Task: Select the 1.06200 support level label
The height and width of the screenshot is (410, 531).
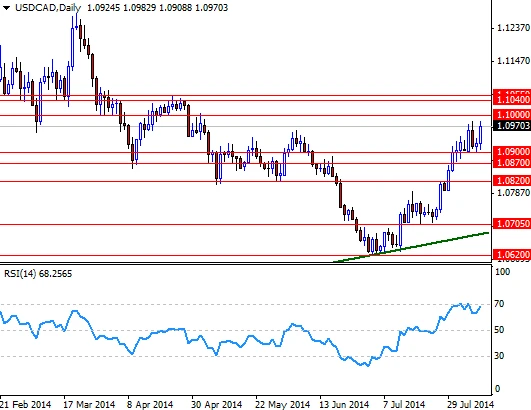Action: point(512,254)
